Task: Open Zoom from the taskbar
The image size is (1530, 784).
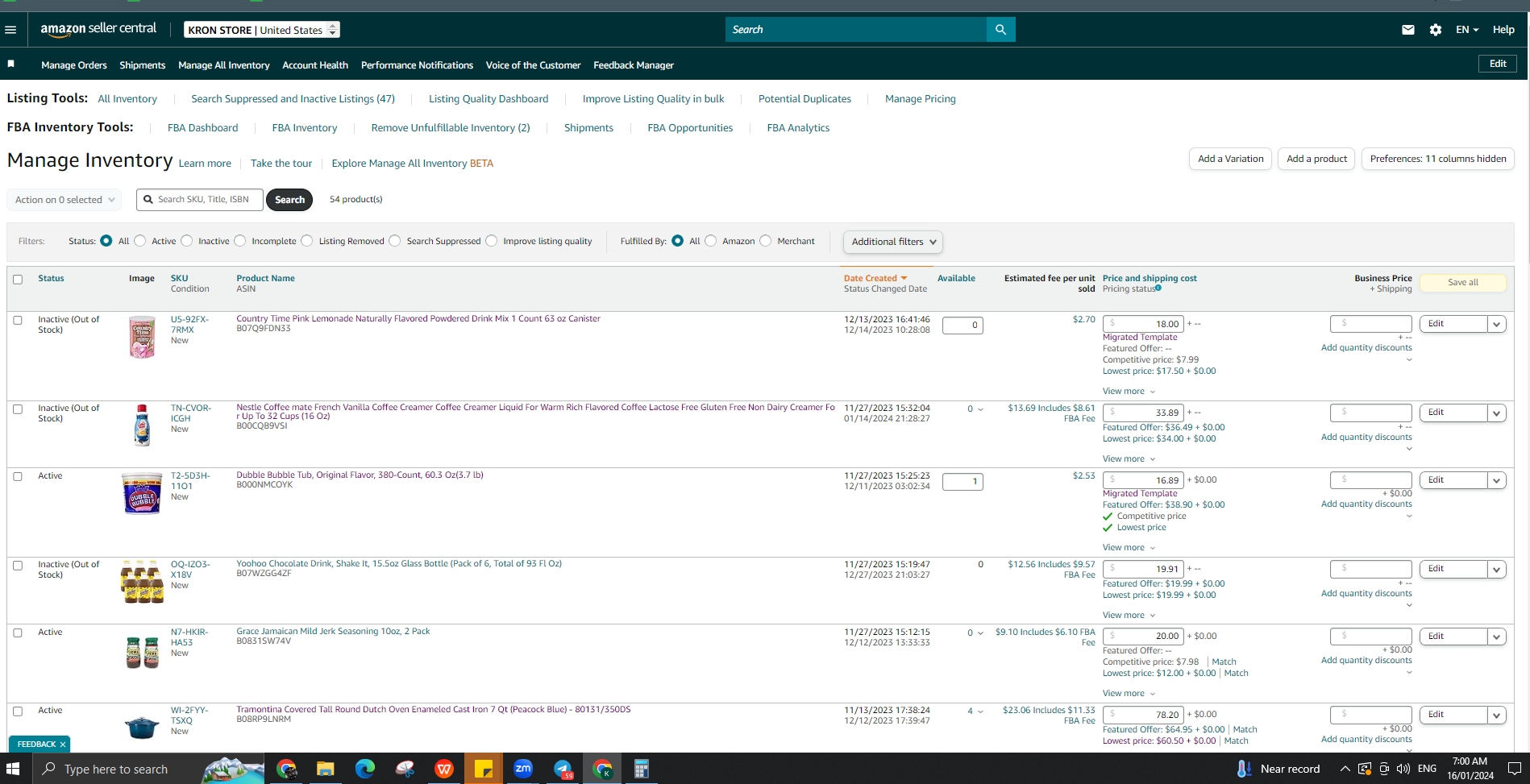Action: pos(523,769)
